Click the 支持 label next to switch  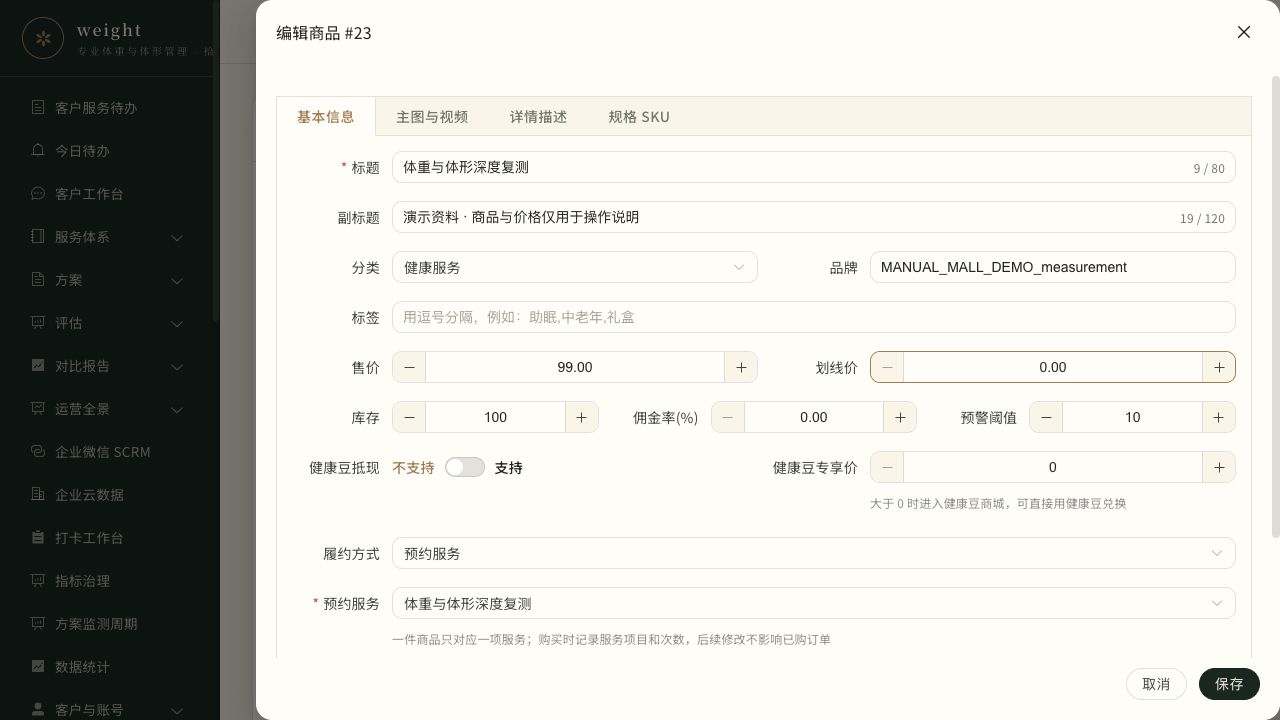pyautogui.click(x=508, y=467)
